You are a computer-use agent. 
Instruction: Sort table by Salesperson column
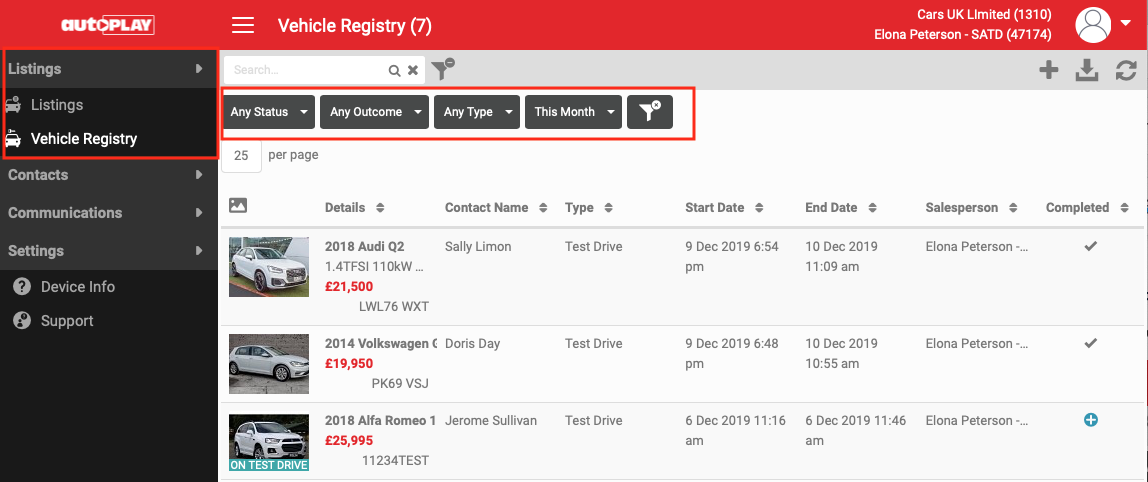[x=971, y=207]
